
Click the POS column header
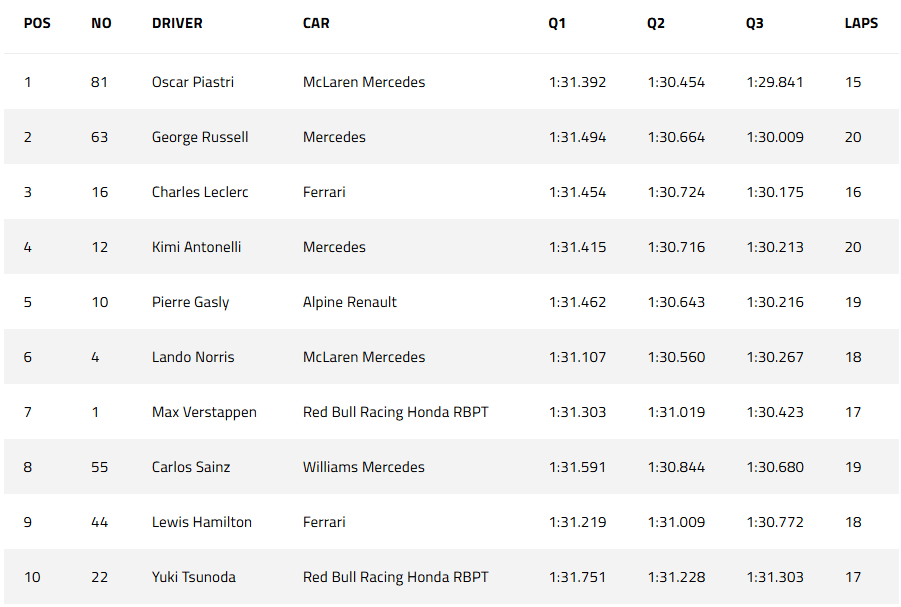[38, 23]
